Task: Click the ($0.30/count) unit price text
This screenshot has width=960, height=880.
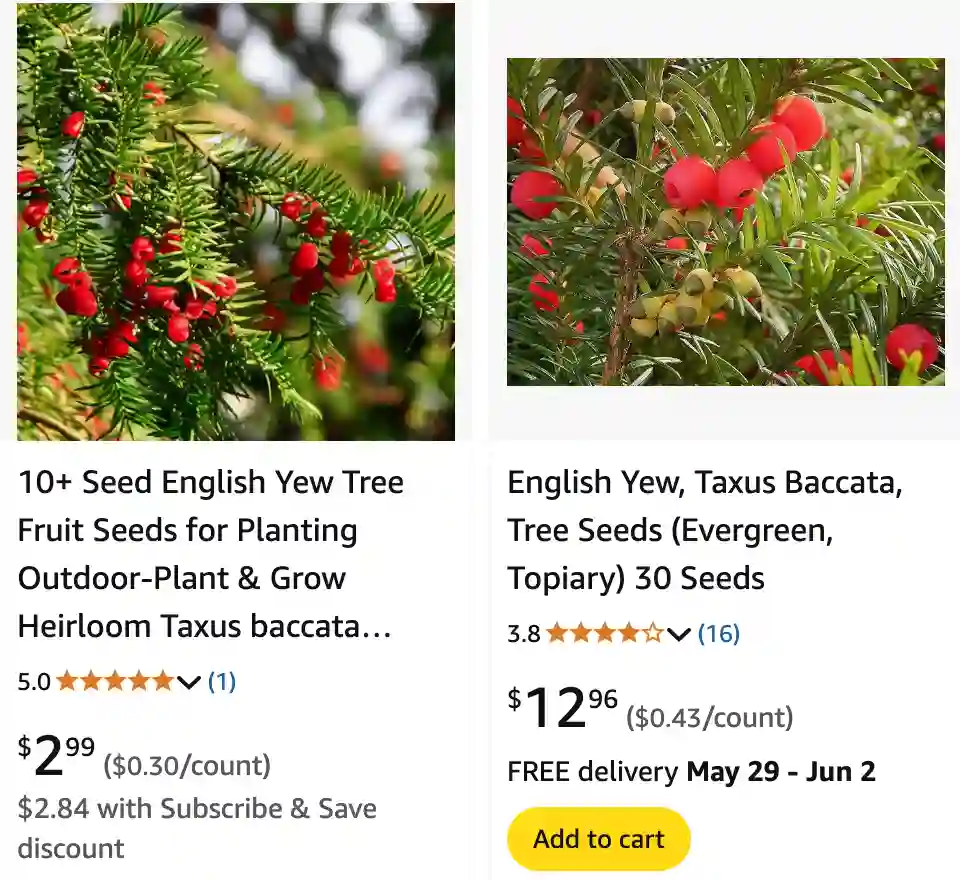Action: 187,766
